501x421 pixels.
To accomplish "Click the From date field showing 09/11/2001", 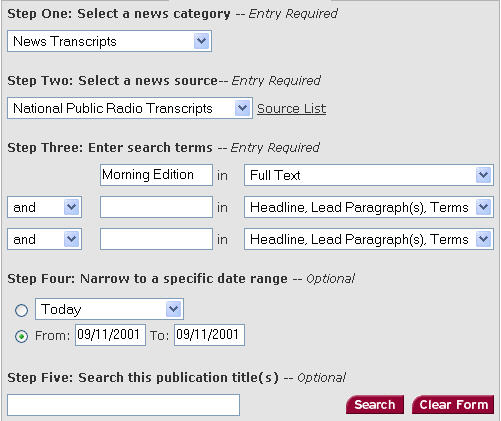I will coord(110,335).
